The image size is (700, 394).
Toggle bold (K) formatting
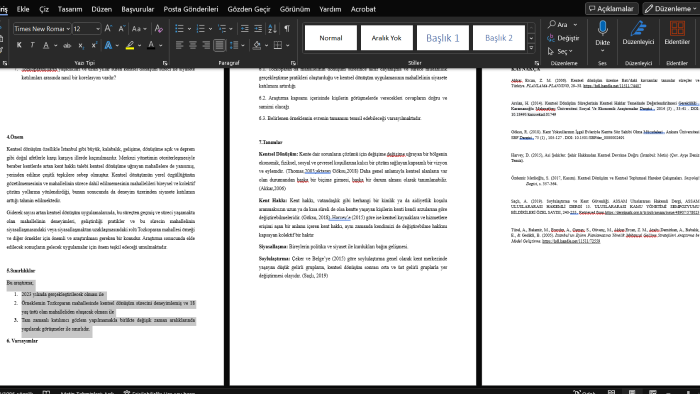(19, 45)
